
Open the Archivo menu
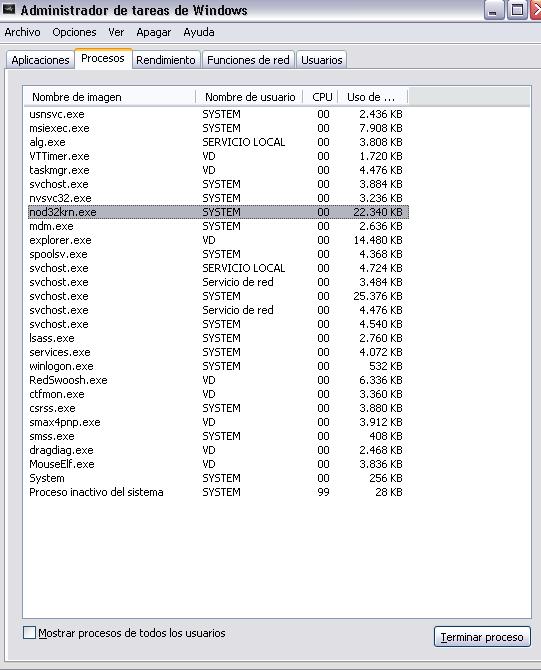pyautogui.click(x=23, y=32)
